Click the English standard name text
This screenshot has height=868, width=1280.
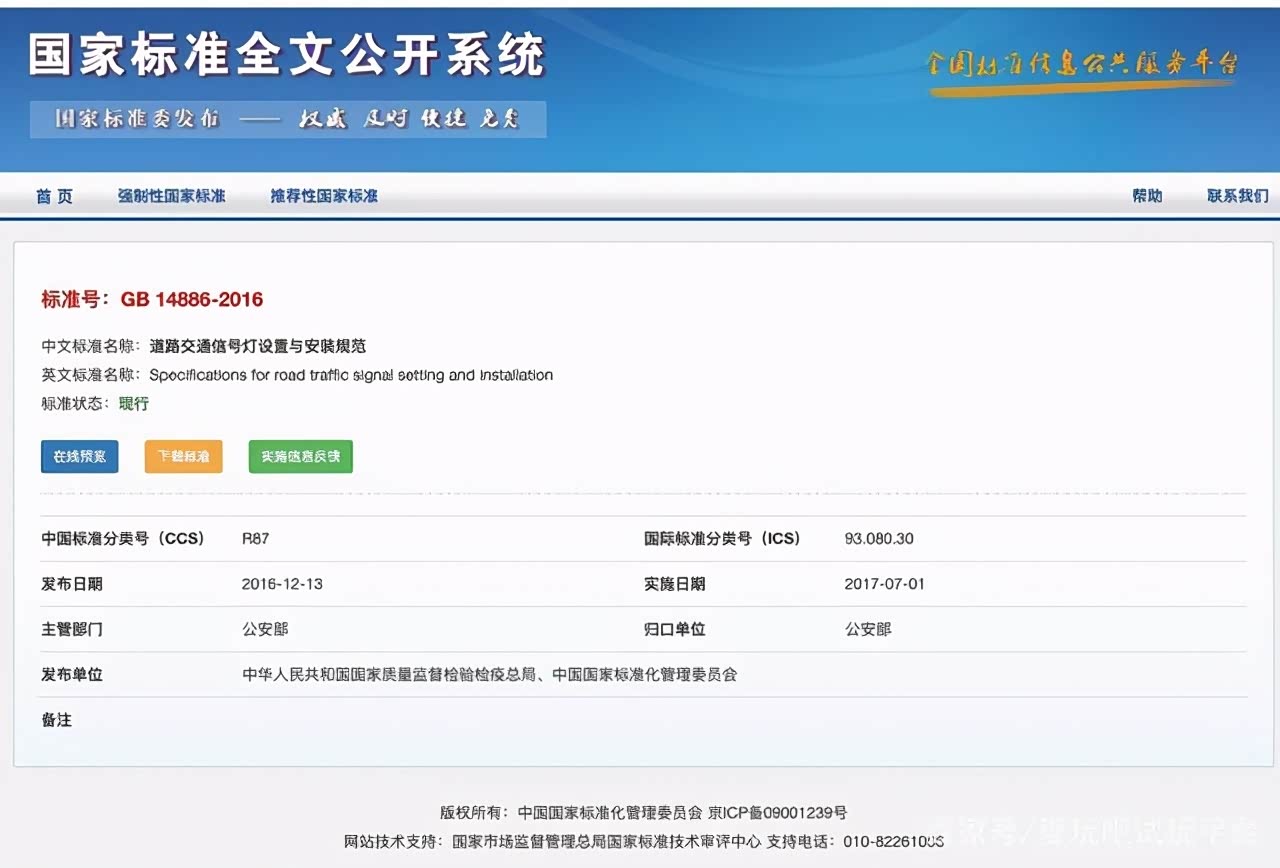[x=350, y=375]
